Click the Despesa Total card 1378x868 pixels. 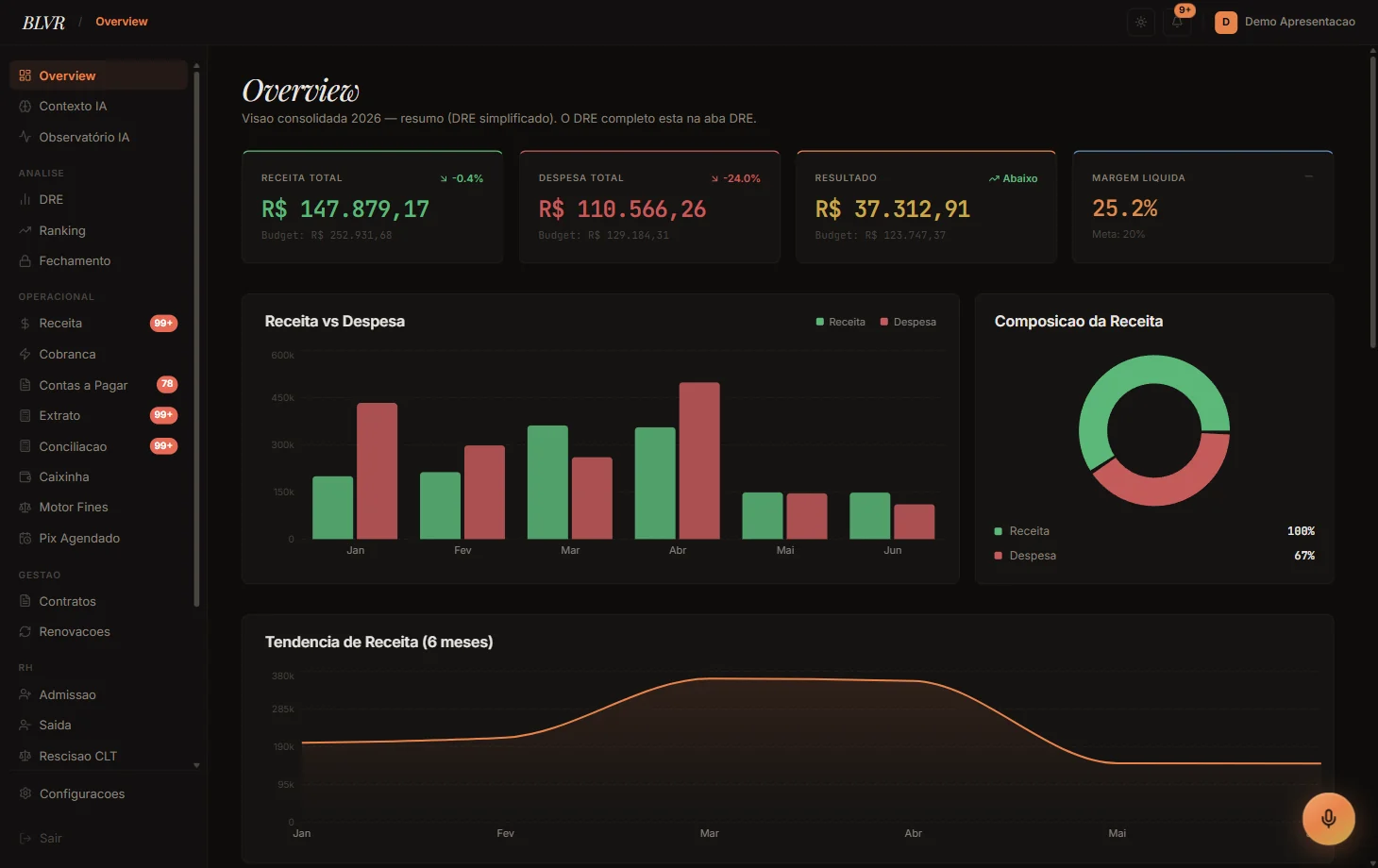tap(649, 207)
